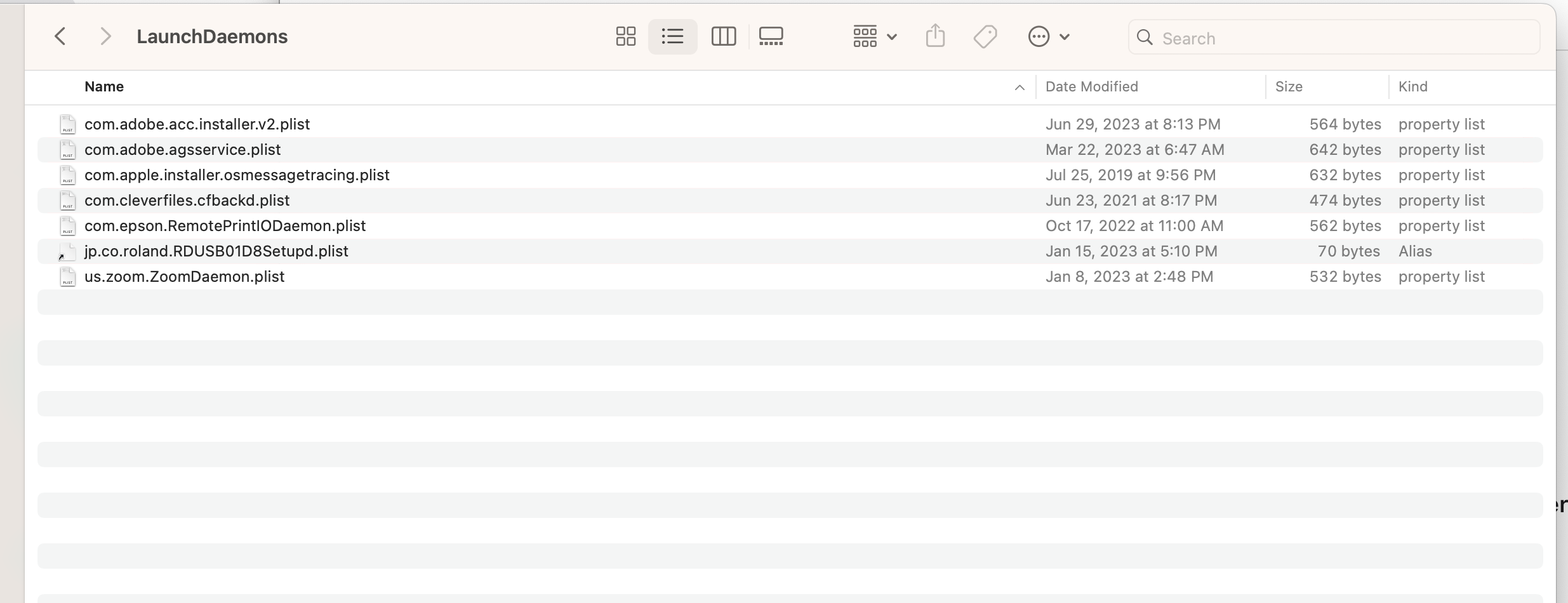
Task: Go forward with the right chevron
Action: click(105, 37)
